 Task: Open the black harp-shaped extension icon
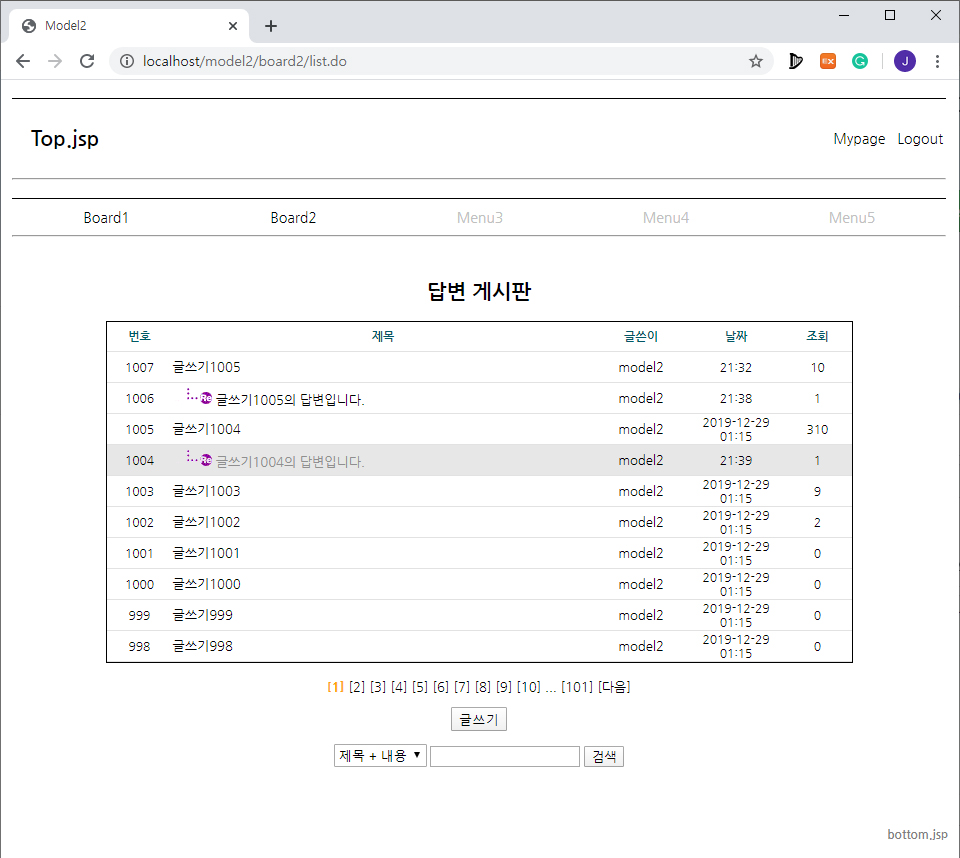[x=795, y=61]
